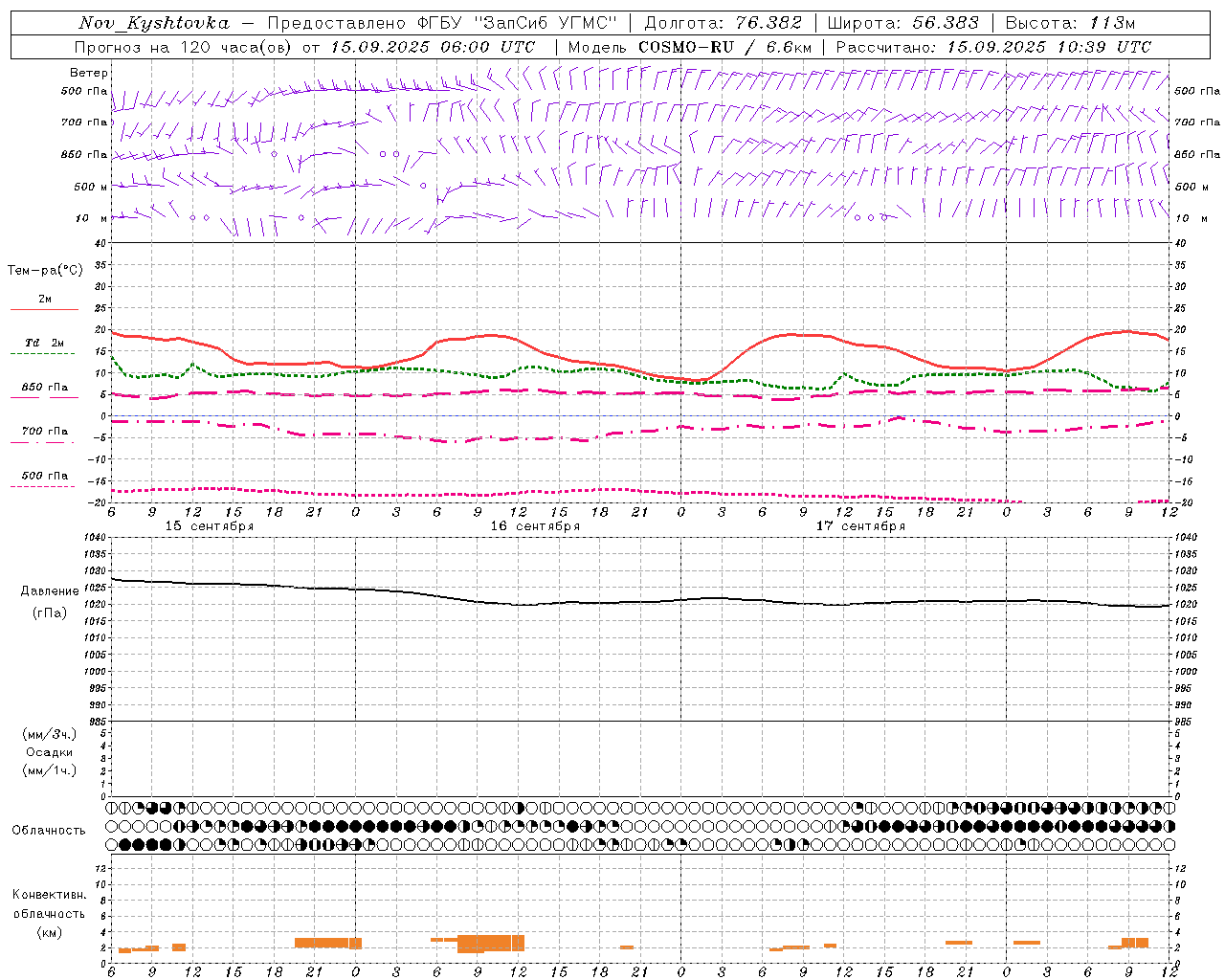Click the 15 сентября date label
Image resolution: width=1225 pixels, height=980 pixels.
tap(210, 526)
